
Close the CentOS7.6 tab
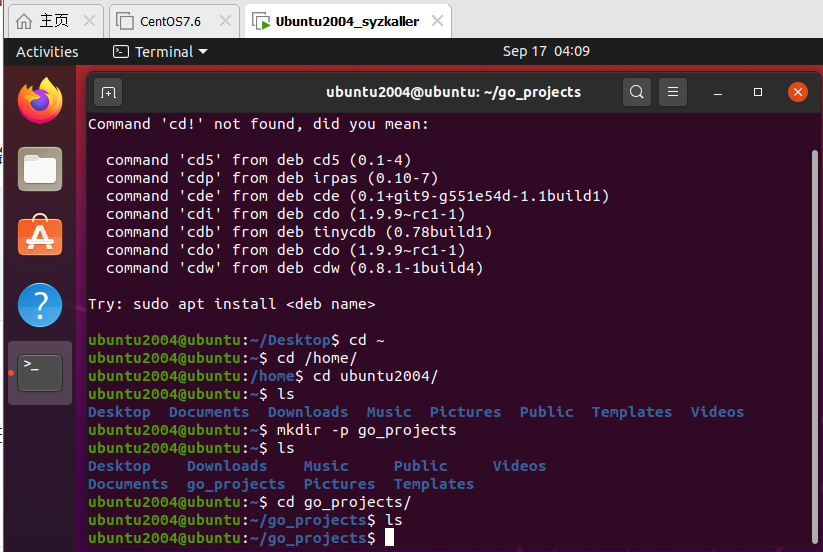(x=224, y=21)
